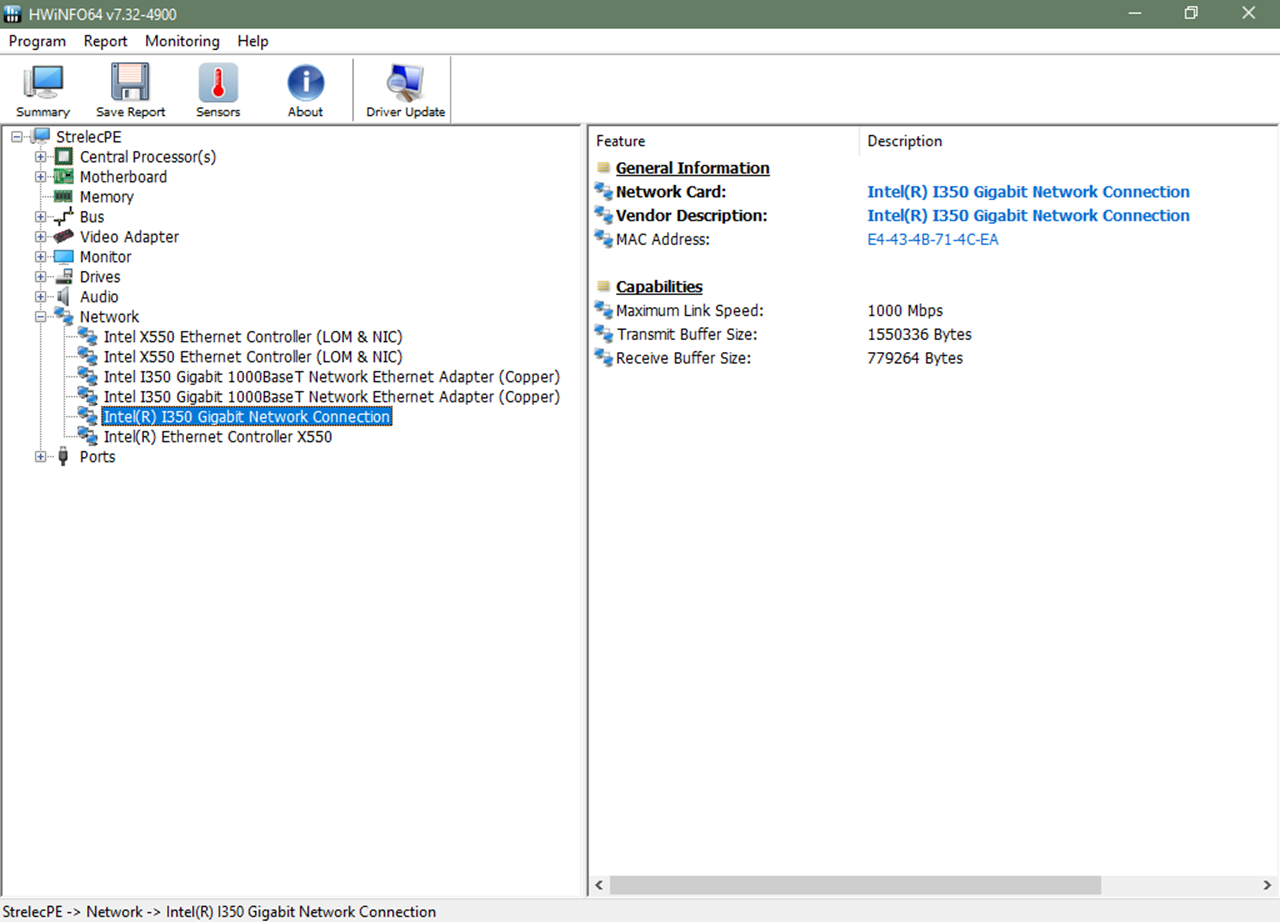This screenshot has width=1280, height=922.
Task: Click the Drives tree icon
Action: tap(63, 277)
